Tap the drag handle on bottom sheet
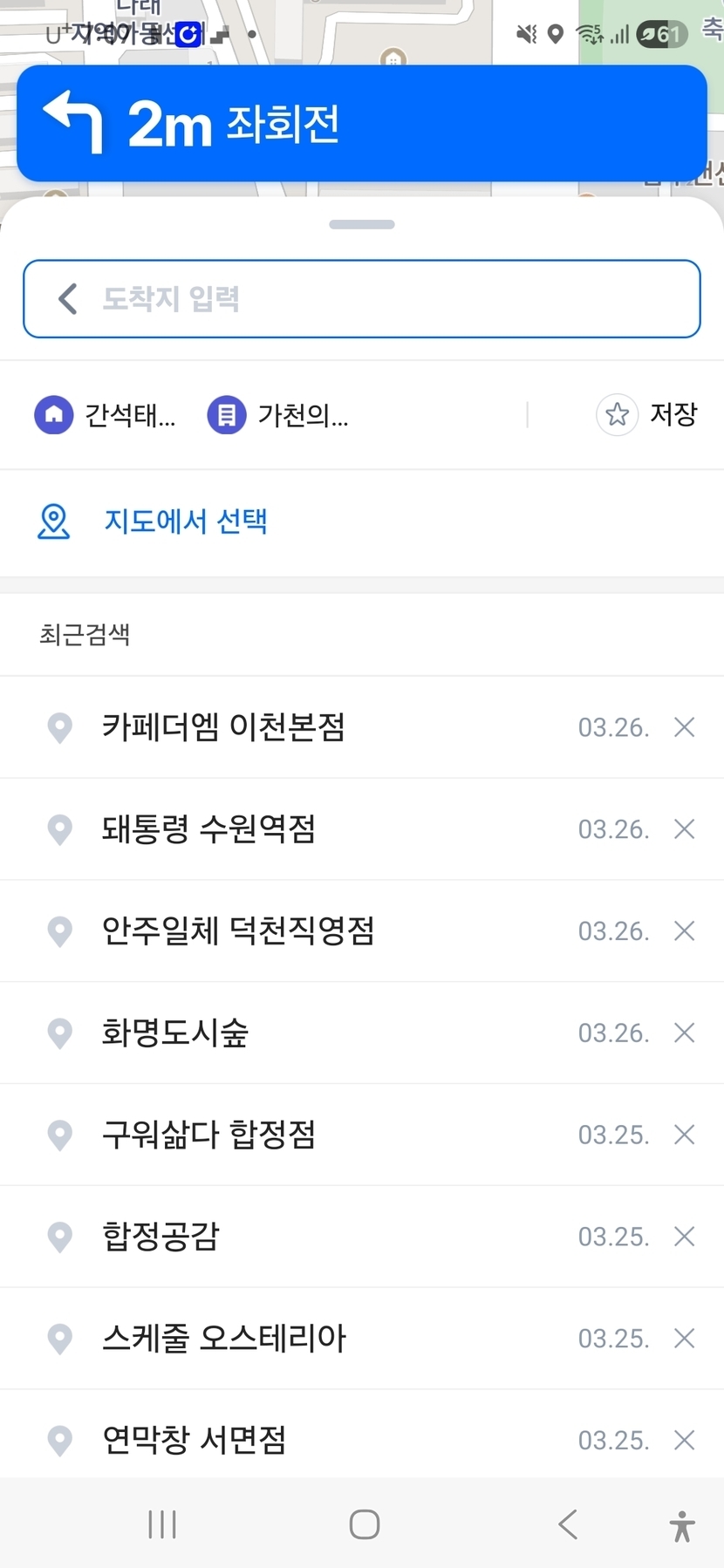 coord(362,225)
